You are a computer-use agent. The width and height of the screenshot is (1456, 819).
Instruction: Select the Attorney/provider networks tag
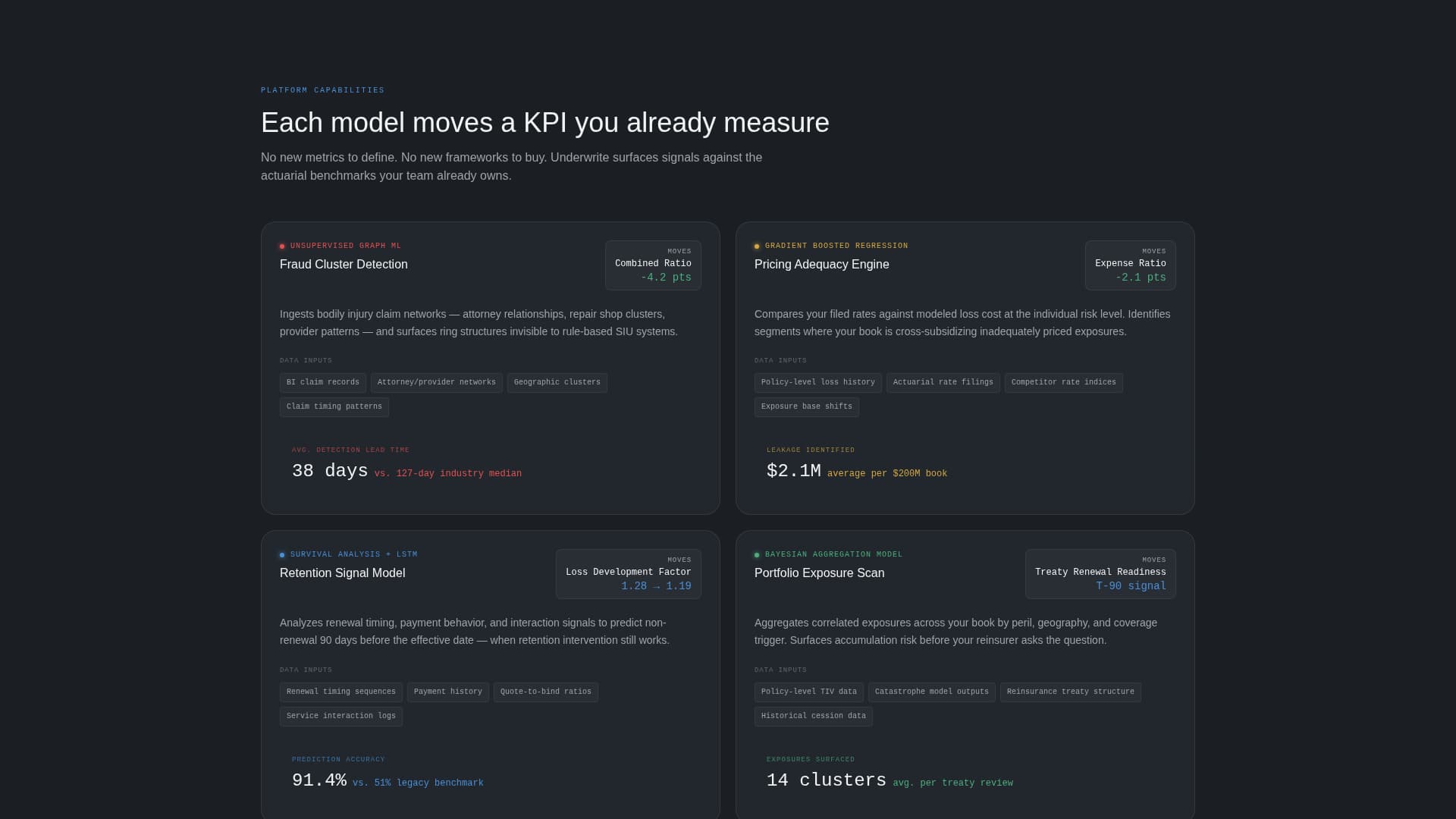tap(436, 383)
